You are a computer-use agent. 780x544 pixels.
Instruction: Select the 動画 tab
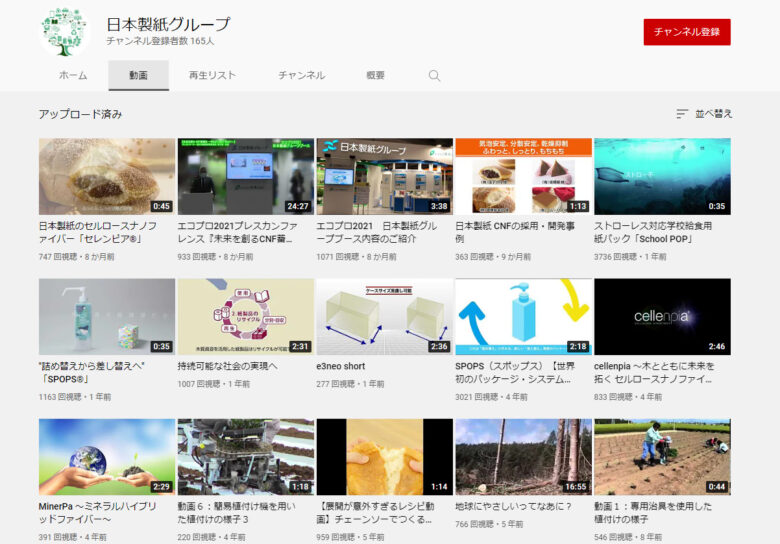click(138, 75)
